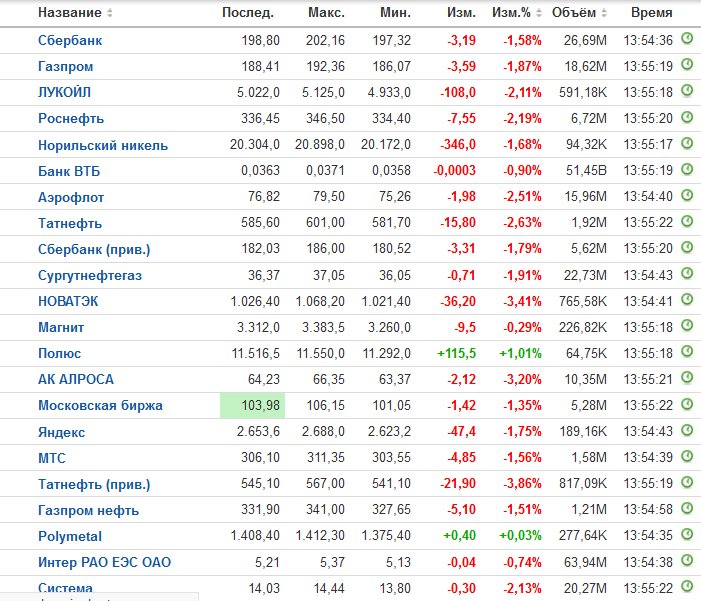
Task: Click the clock icon in Сургутнефтегаз row
Action: coord(687,273)
